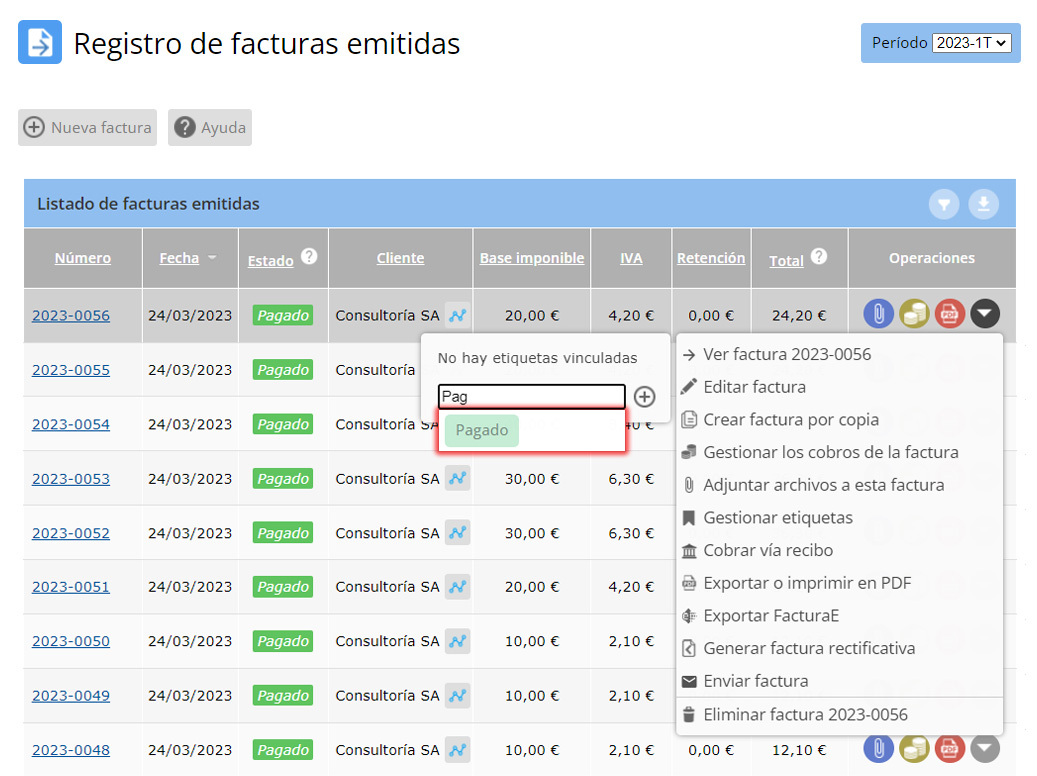Screen dimensions: 1037x776
Task: Click the 24,20 € total for 2023-0056
Action: (799, 316)
